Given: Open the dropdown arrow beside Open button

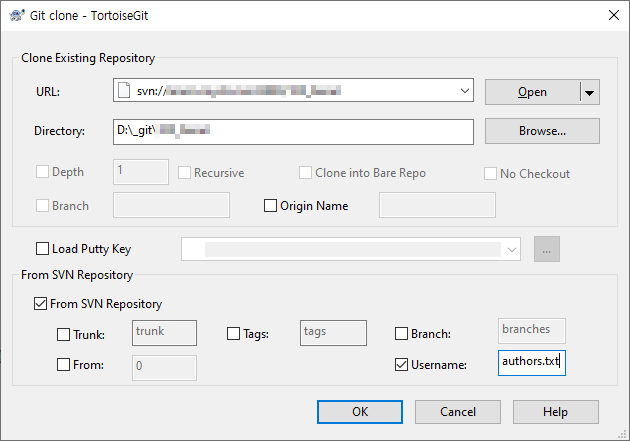Looking at the screenshot, I should coord(589,93).
